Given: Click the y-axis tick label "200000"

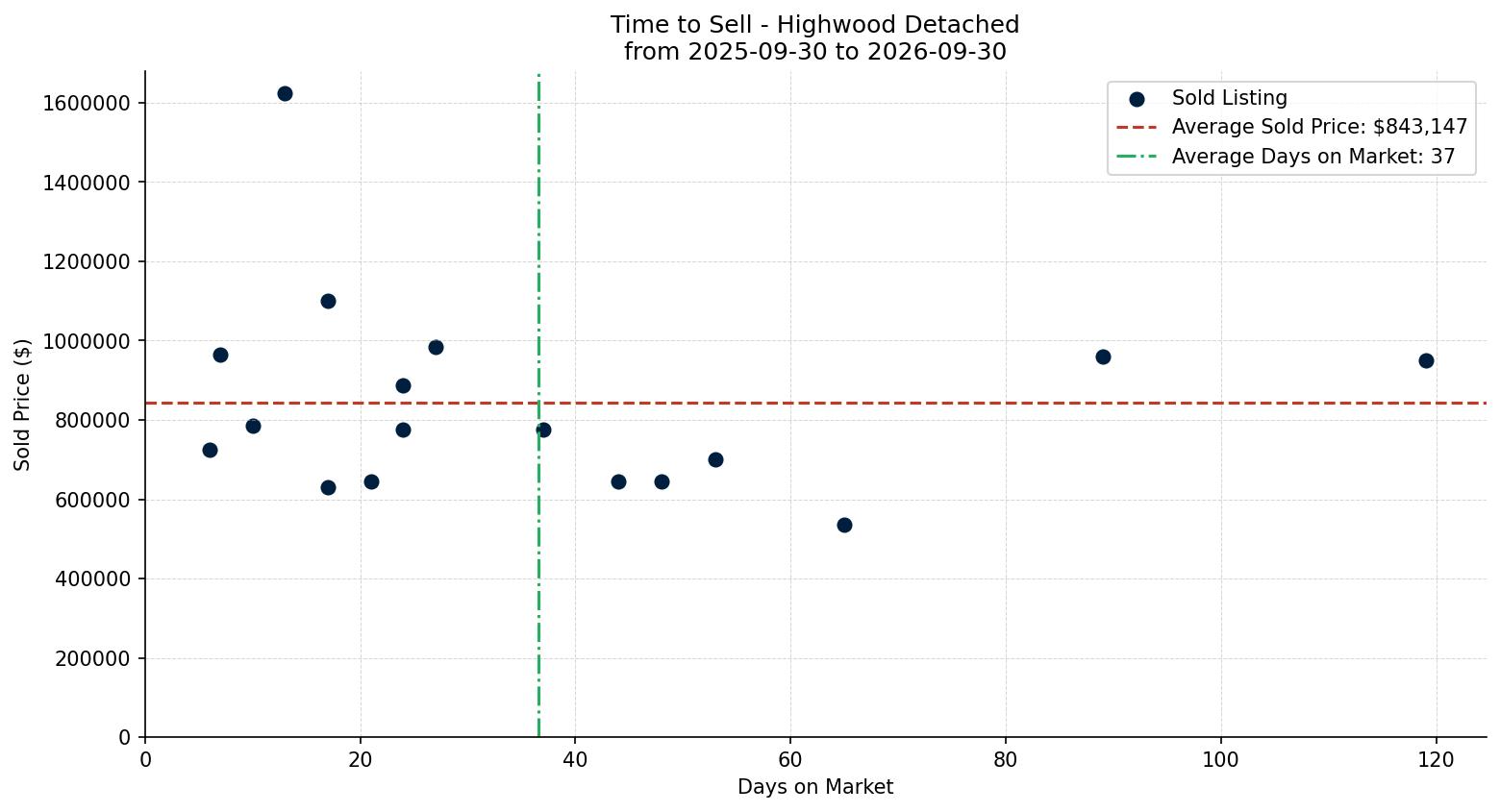Looking at the screenshot, I should 93,659.
